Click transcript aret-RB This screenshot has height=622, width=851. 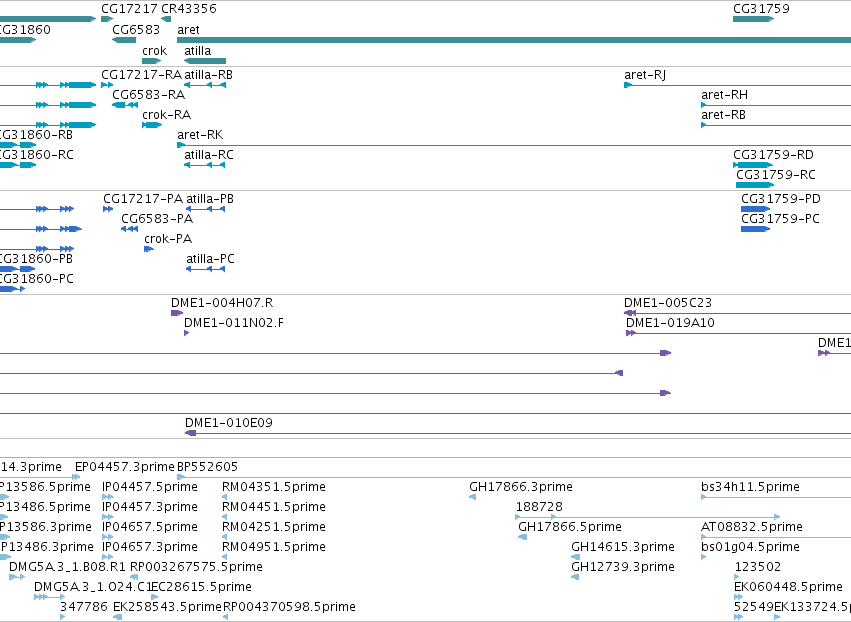pyautogui.click(x=723, y=115)
